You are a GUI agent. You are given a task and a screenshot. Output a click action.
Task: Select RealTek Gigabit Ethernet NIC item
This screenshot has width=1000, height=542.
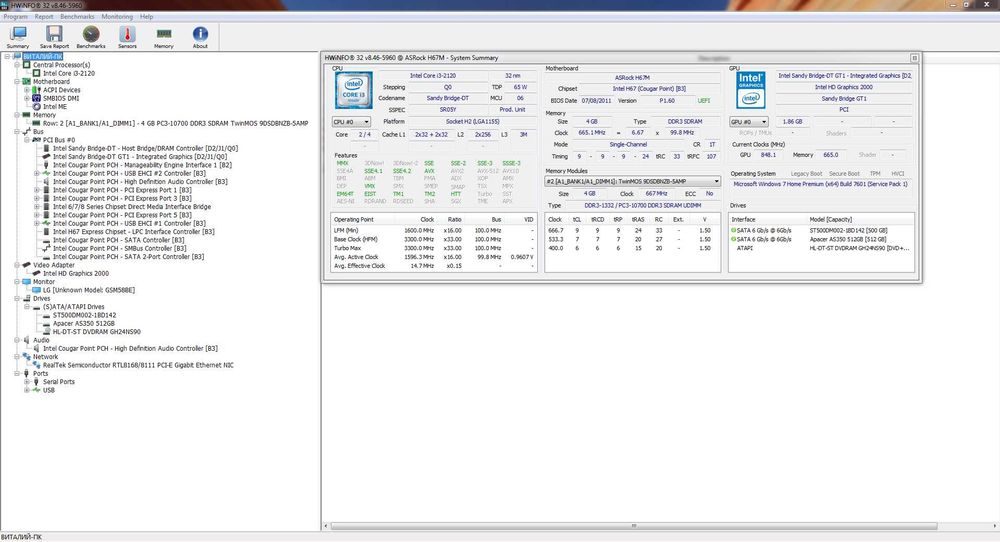(x=138, y=365)
